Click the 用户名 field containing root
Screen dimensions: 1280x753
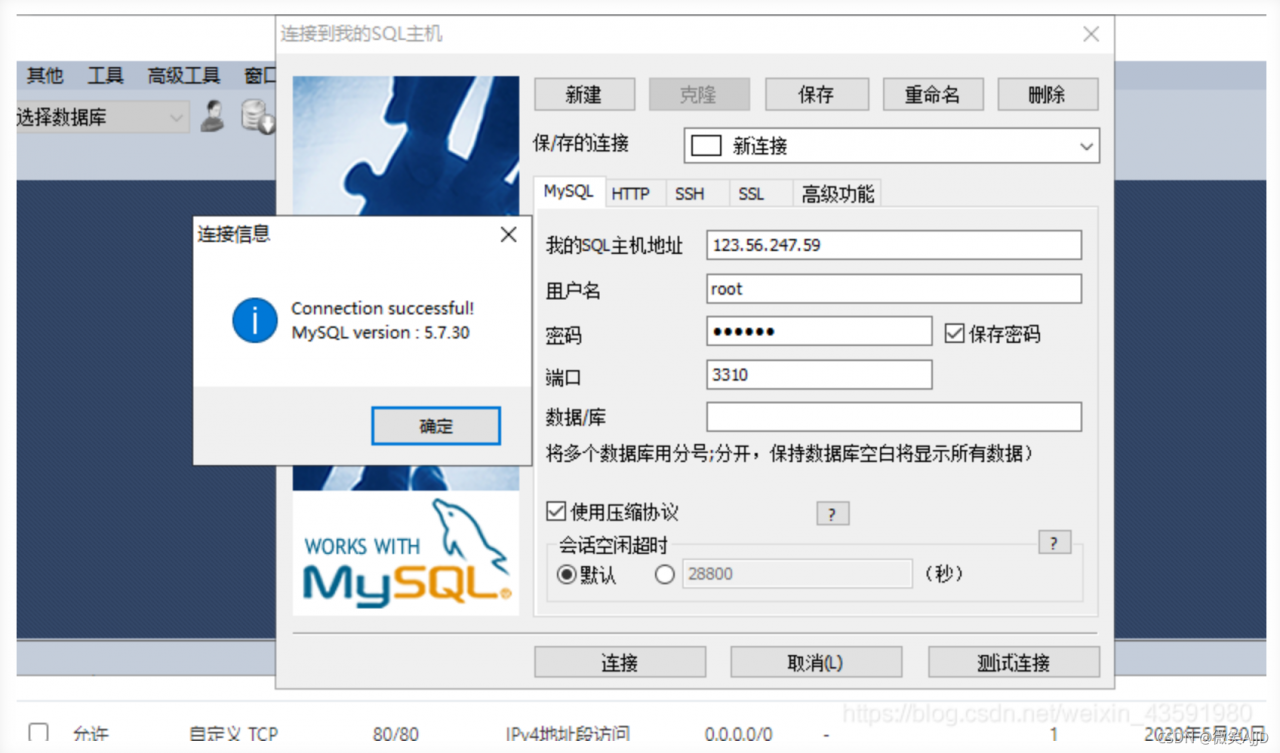(894, 289)
